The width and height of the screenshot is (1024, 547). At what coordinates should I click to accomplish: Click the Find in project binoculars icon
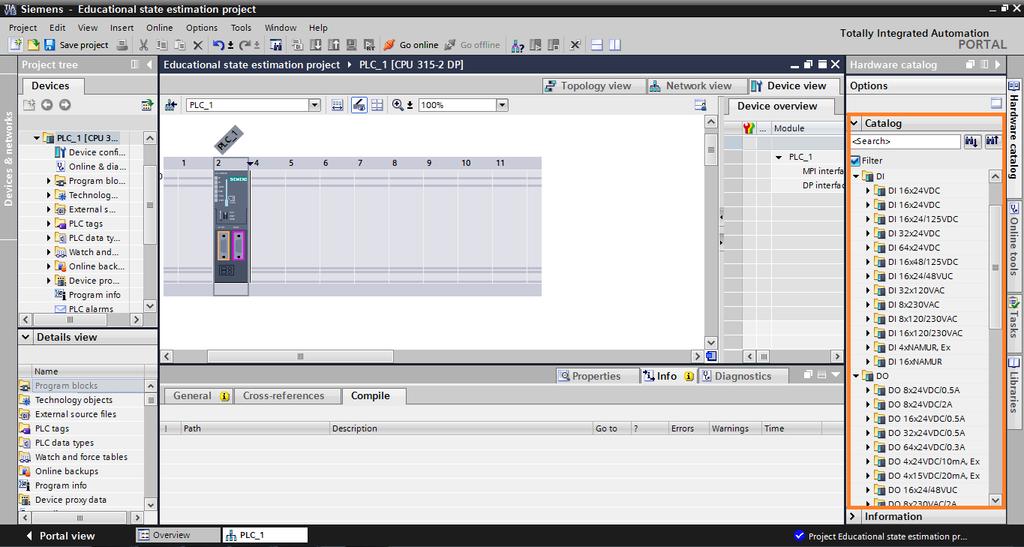point(276,45)
